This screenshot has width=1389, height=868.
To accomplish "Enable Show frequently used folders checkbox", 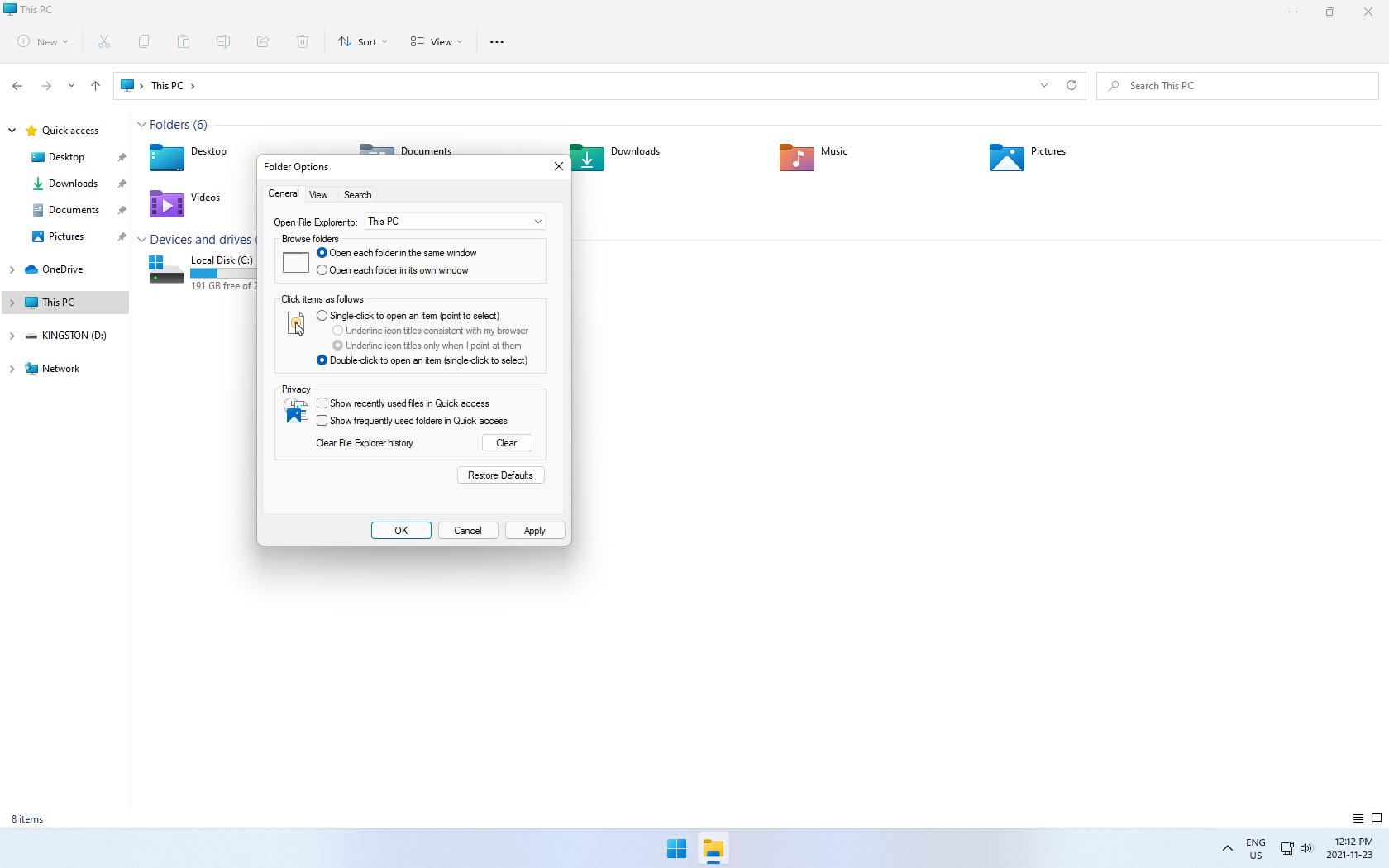I will (x=322, y=421).
